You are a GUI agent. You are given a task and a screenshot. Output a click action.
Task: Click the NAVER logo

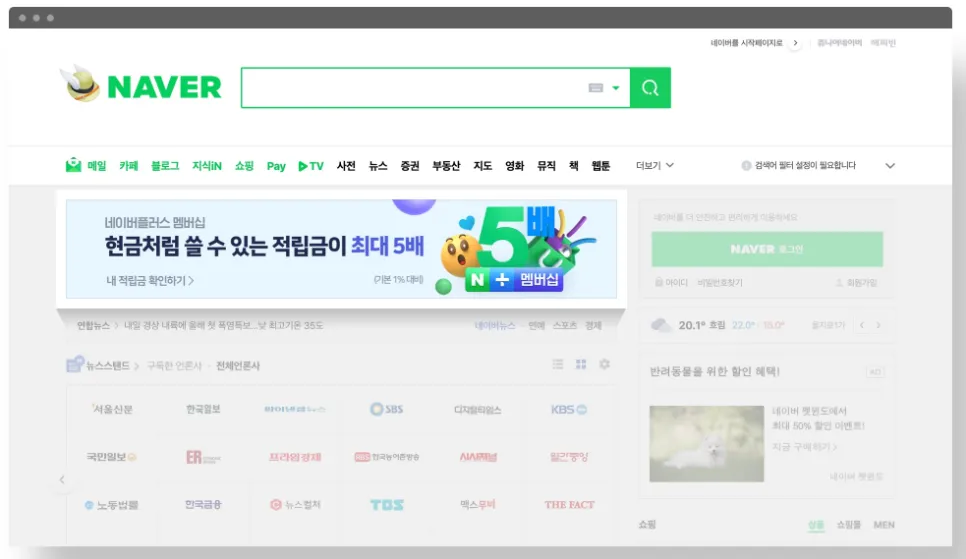(x=164, y=87)
